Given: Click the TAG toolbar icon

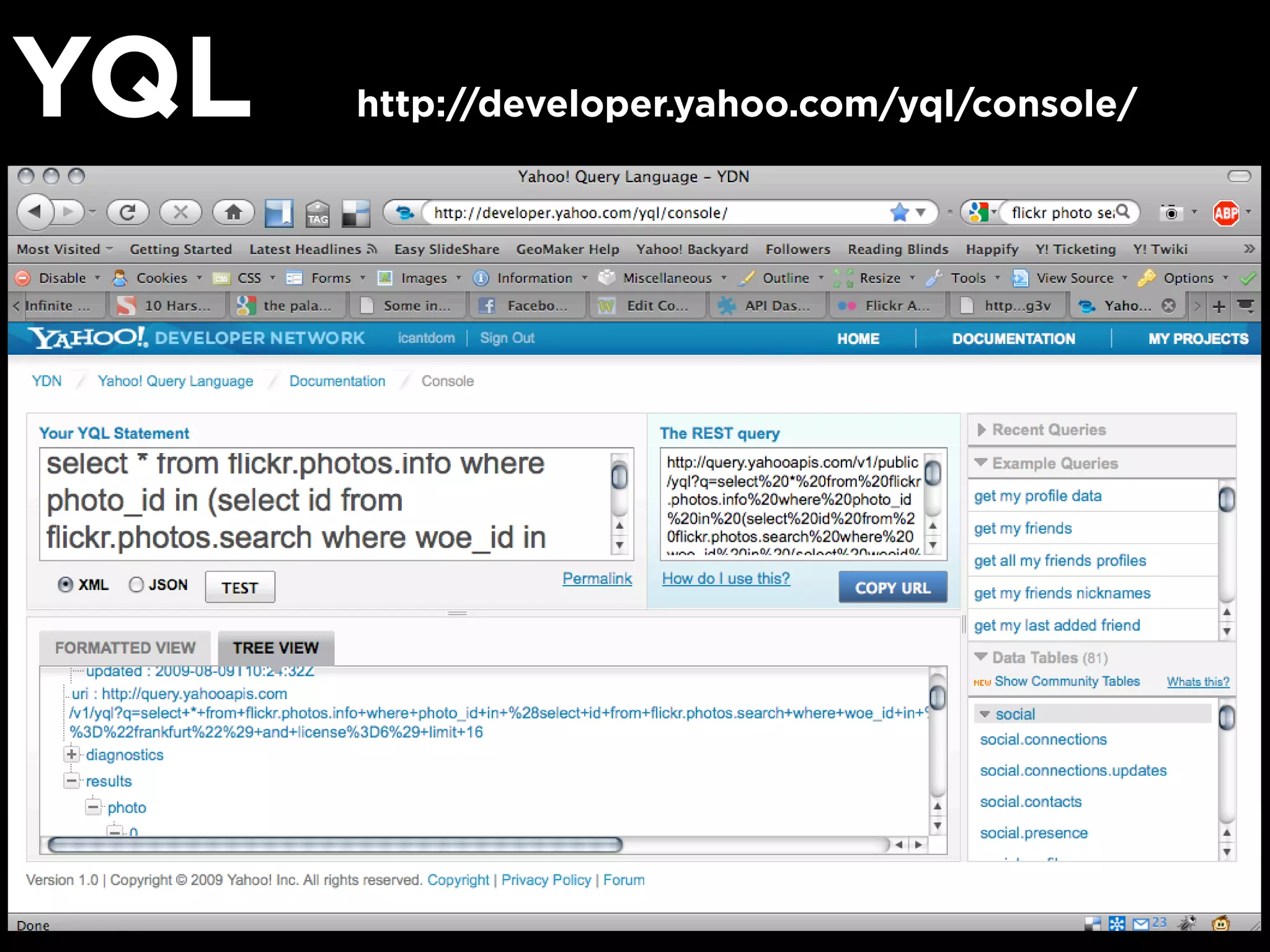Looking at the screenshot, I should pyautogui.click(x=317, y=214).
